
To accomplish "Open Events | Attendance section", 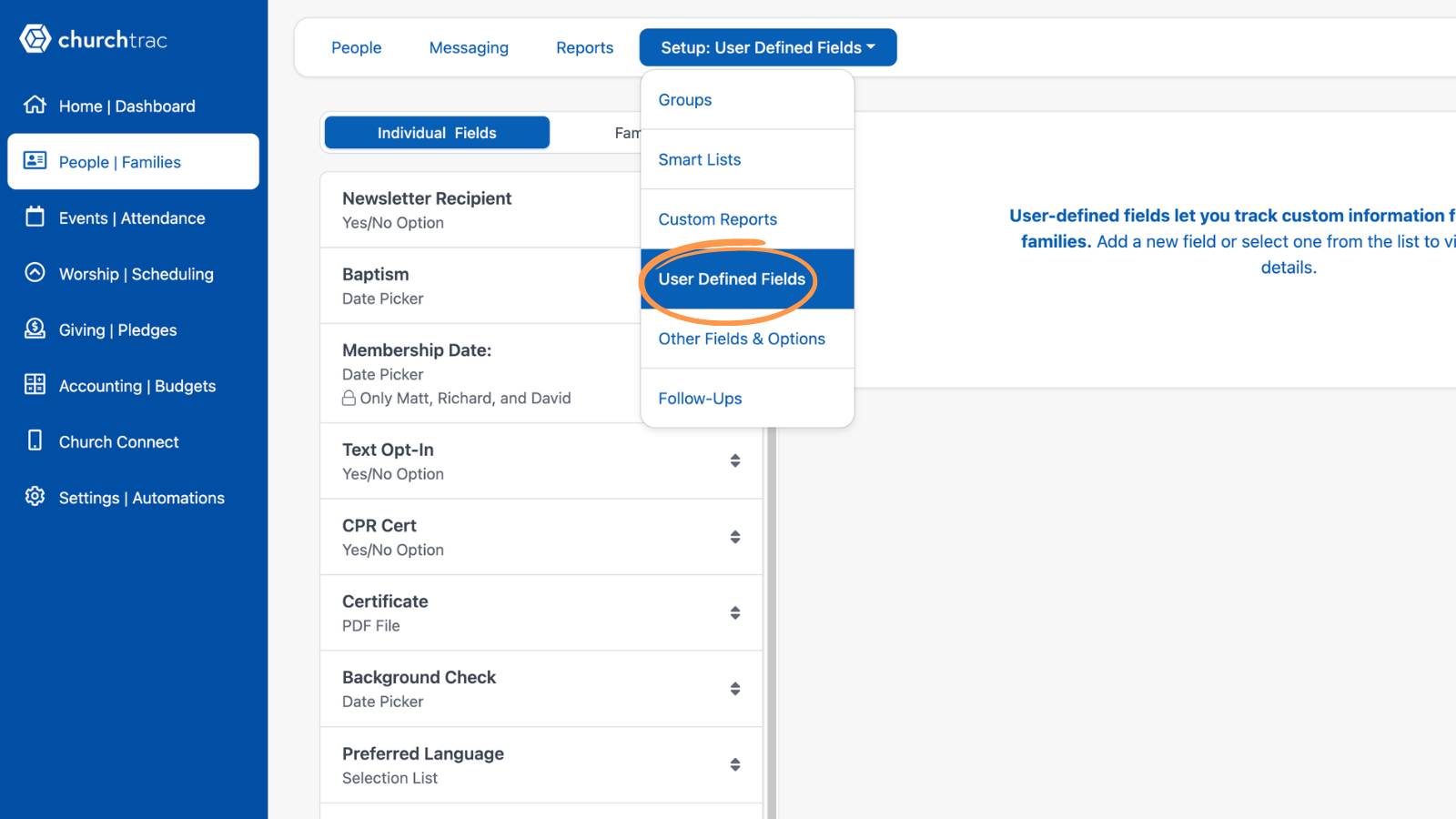I will pyautogui.click(x=133, y=217).
